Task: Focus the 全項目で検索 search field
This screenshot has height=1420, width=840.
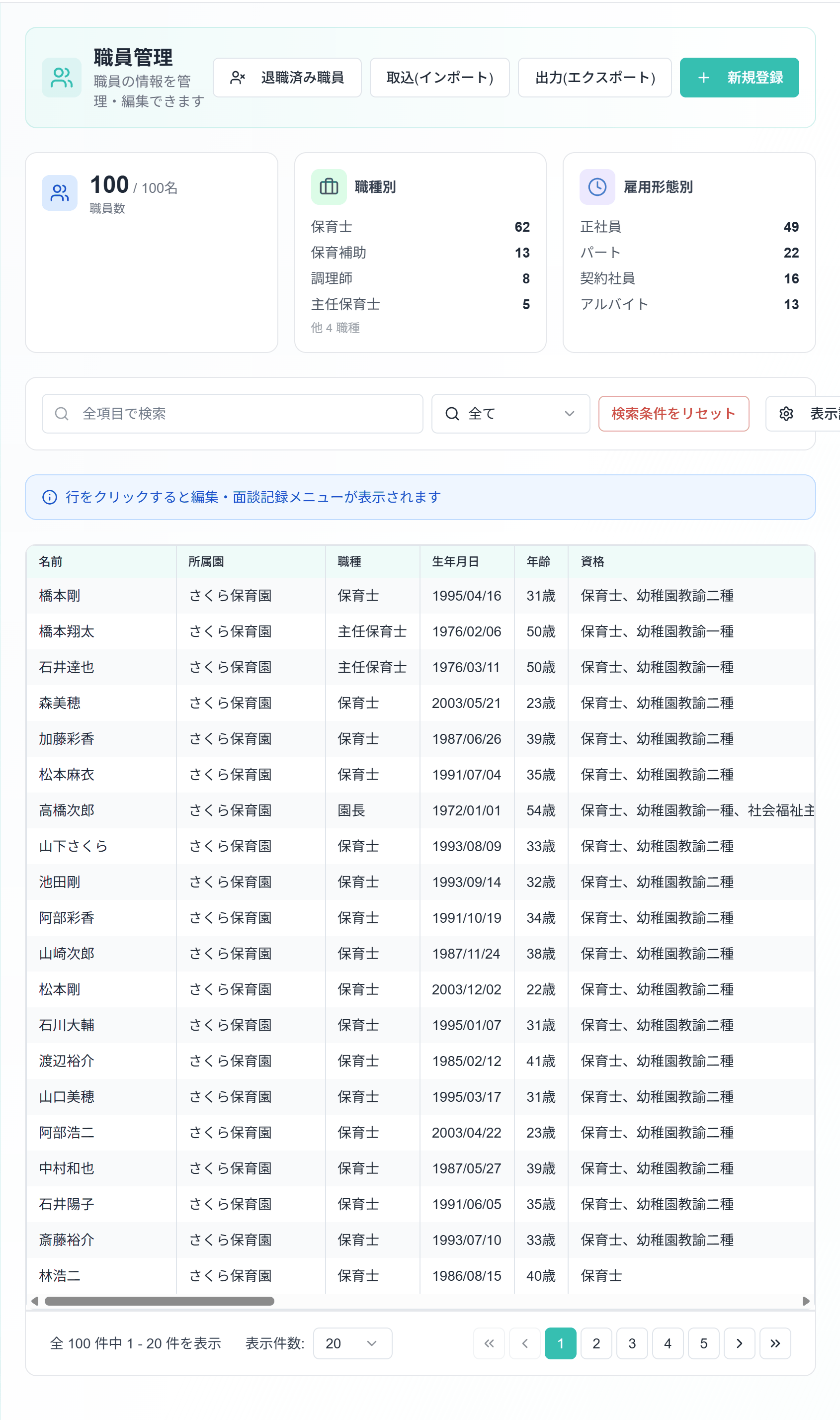Action: 233,414
